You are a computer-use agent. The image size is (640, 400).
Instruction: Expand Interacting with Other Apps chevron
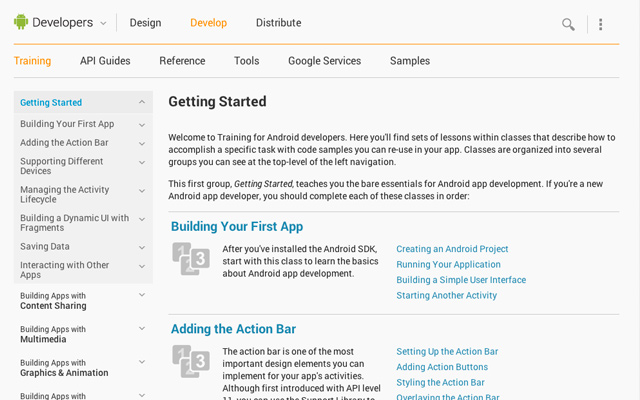[142, 266]
